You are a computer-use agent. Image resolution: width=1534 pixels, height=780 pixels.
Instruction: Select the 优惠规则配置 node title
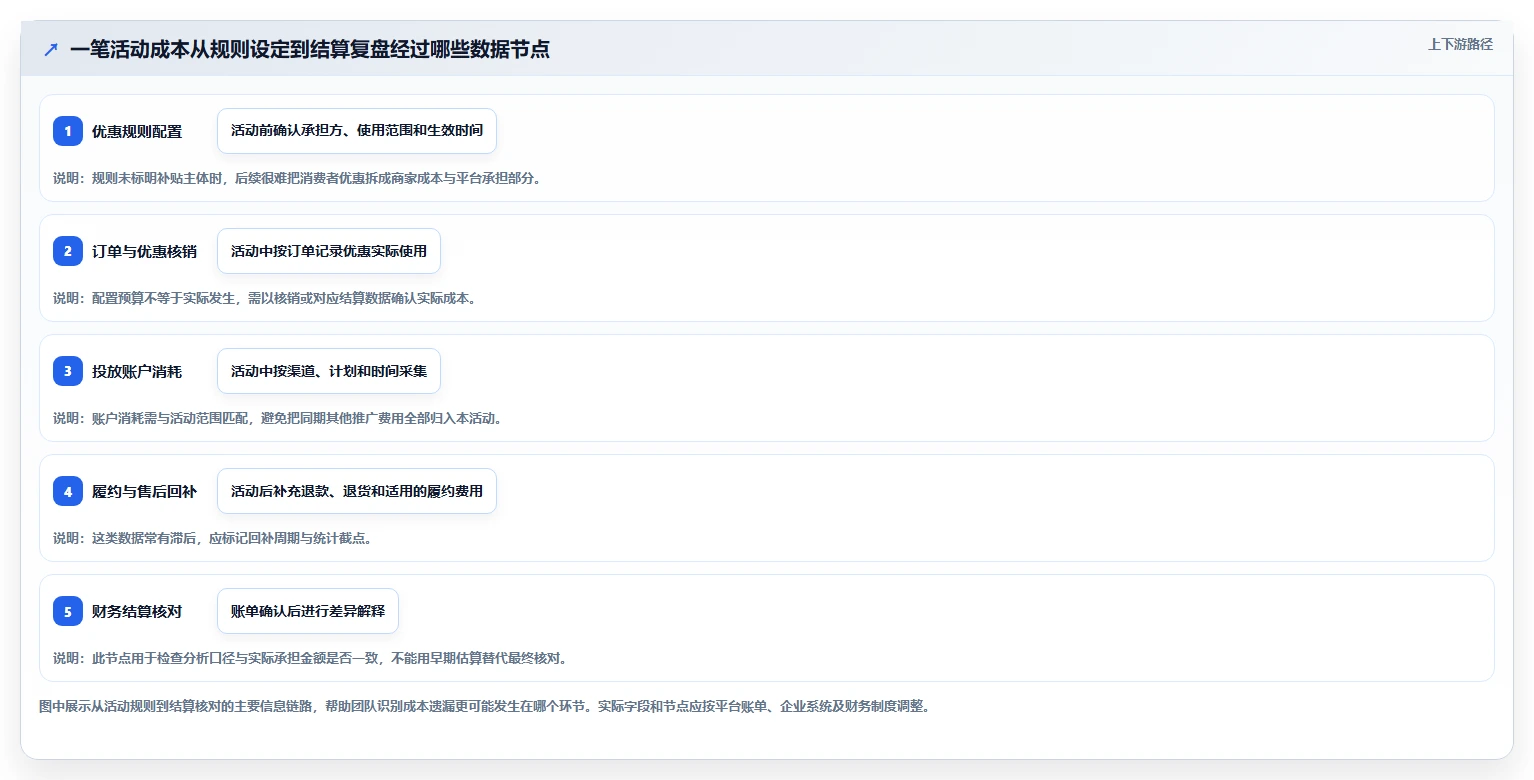137,131
